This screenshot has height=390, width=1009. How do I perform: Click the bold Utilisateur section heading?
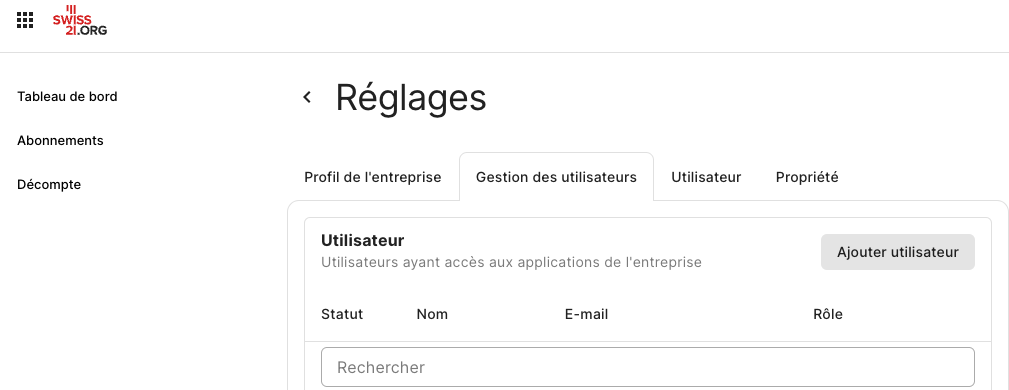(362, 241)
